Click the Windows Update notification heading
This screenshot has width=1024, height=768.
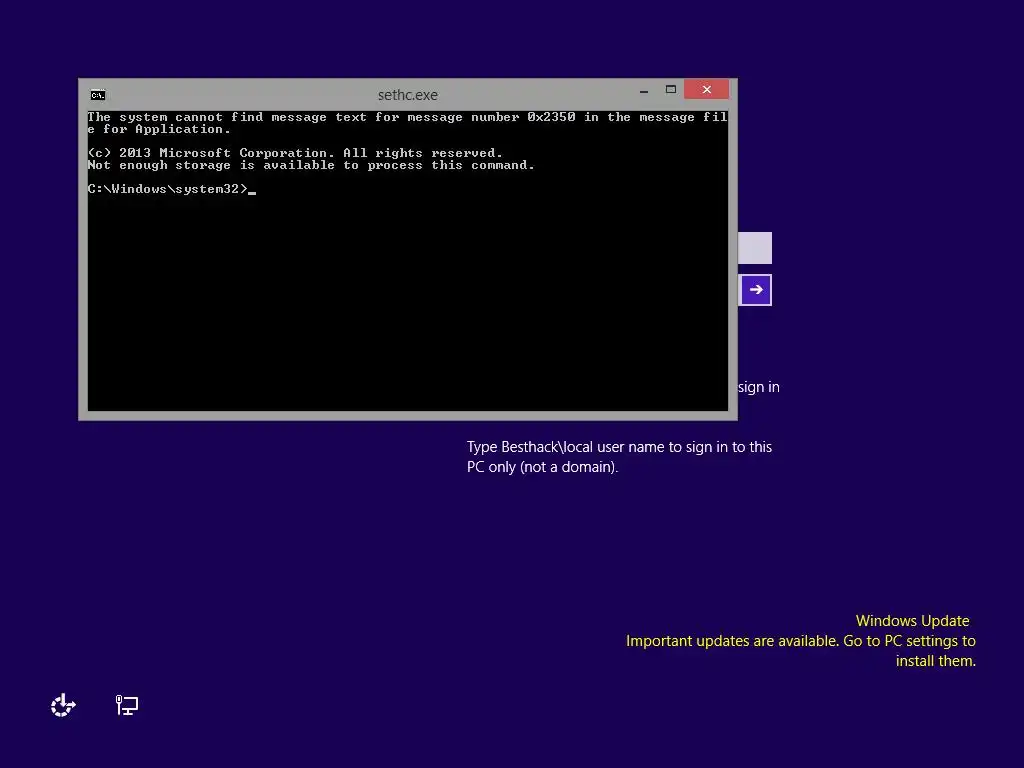coord(912,620)
